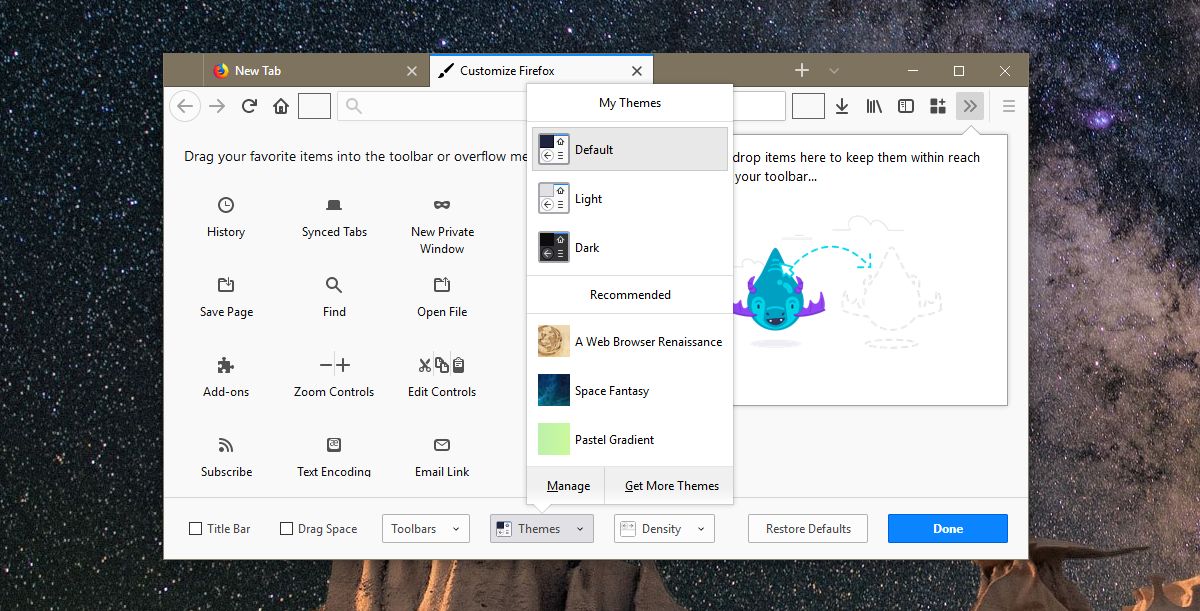Click the Home icon in toolbar
The height and width of the screenshot is (611, 1200).
(x=281, y=106)
